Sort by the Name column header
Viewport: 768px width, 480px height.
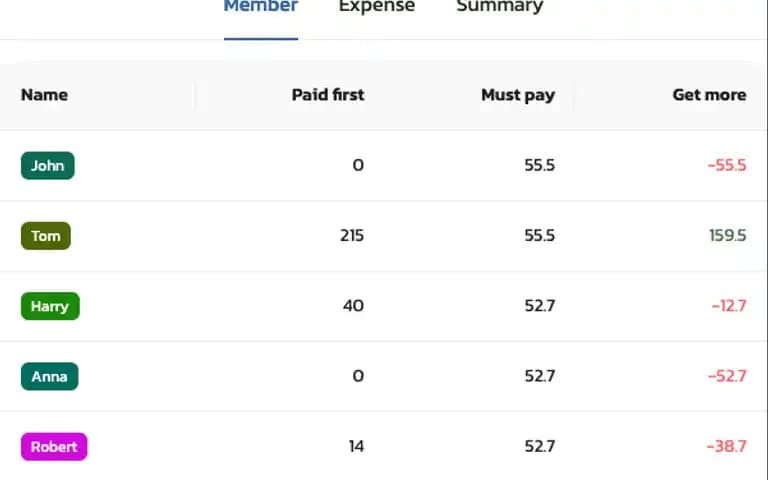pos(45,95)
